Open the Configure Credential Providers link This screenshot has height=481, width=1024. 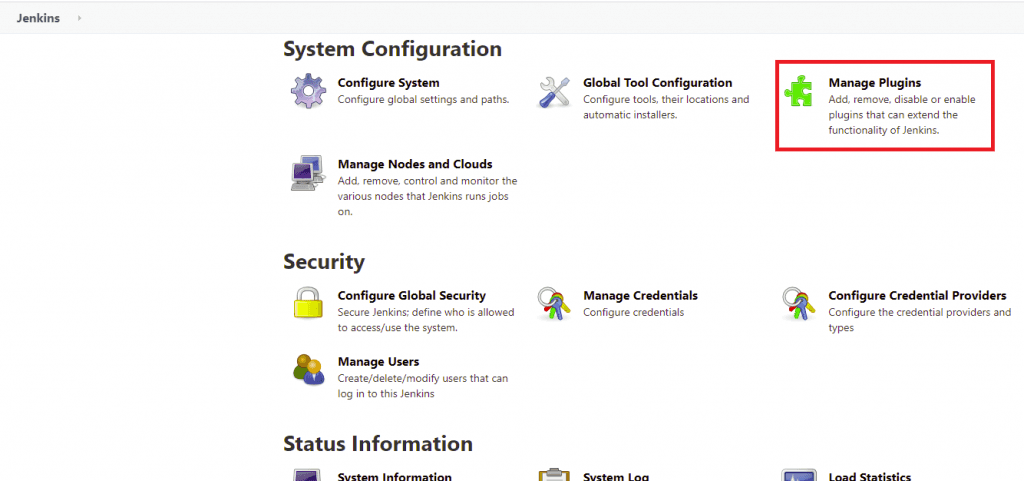[x=918, y=296]
